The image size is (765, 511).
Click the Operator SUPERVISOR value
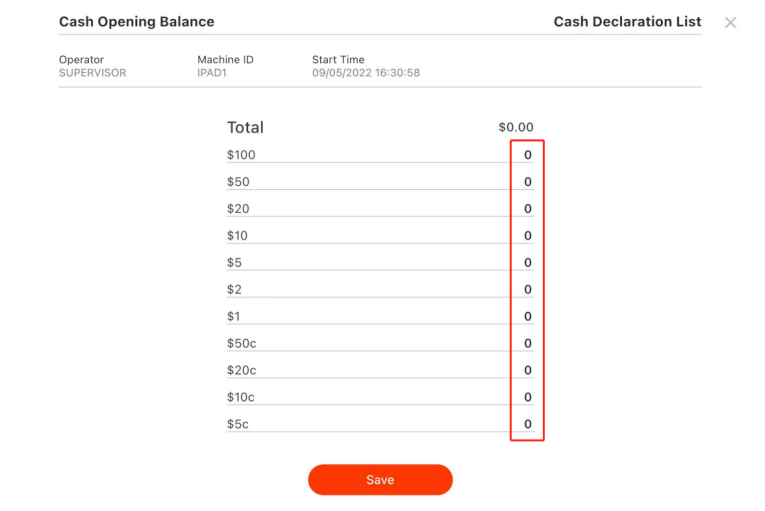[x=93, y=73]
